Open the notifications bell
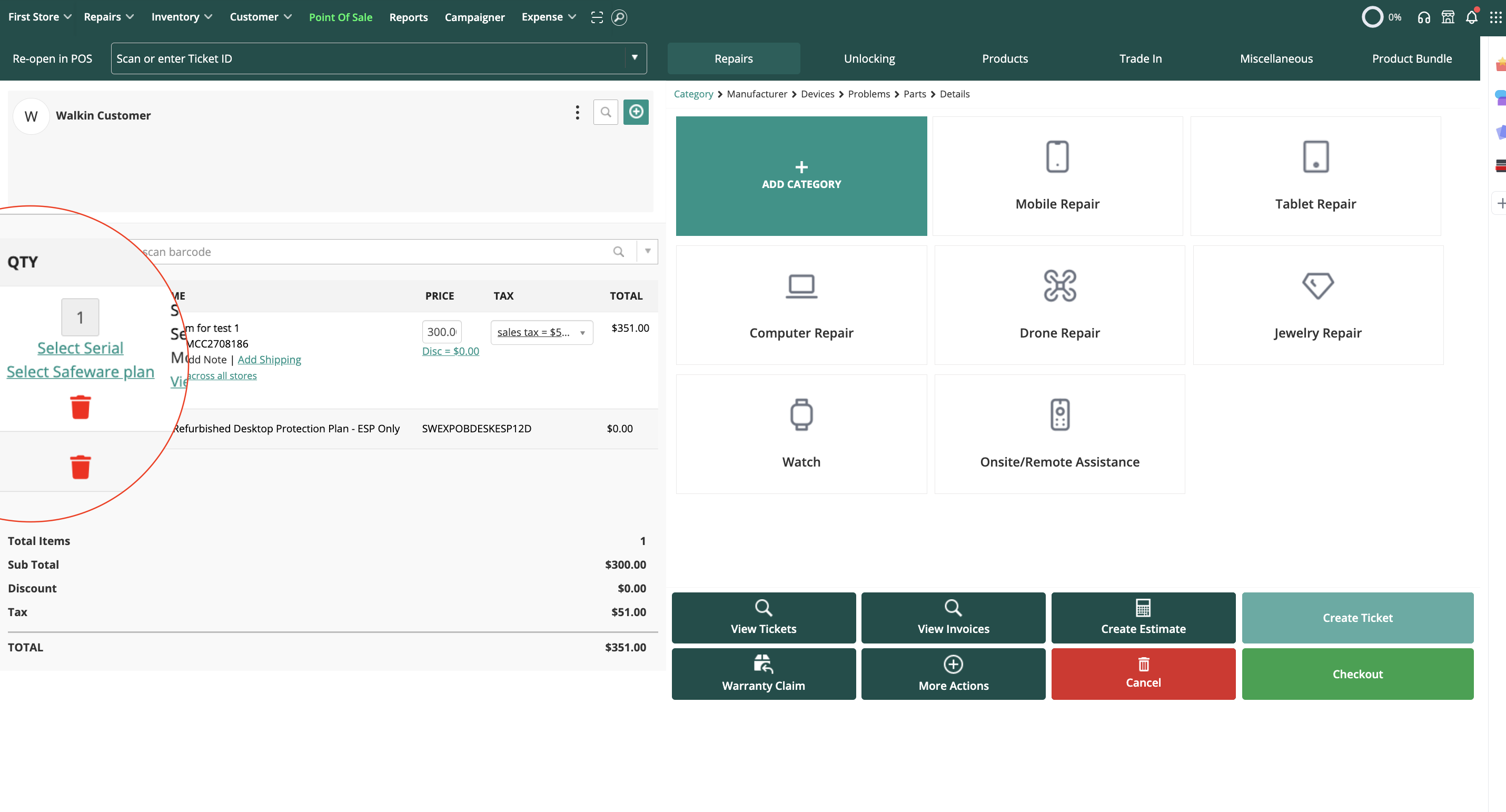Screen dimensions: 1506x812 point(1471,17)
